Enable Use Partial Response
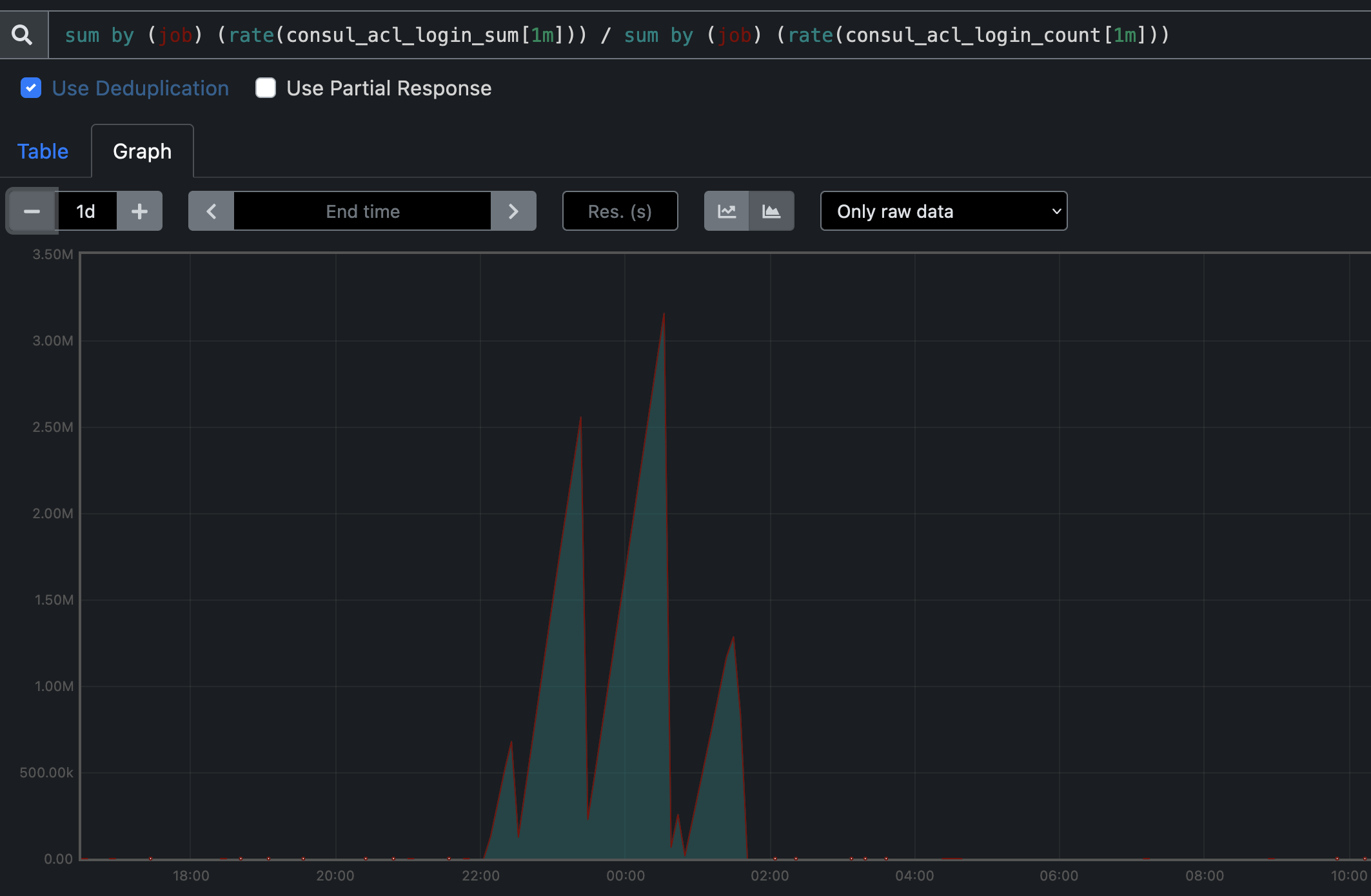The image size is (1371, 896). pos(266,88)
